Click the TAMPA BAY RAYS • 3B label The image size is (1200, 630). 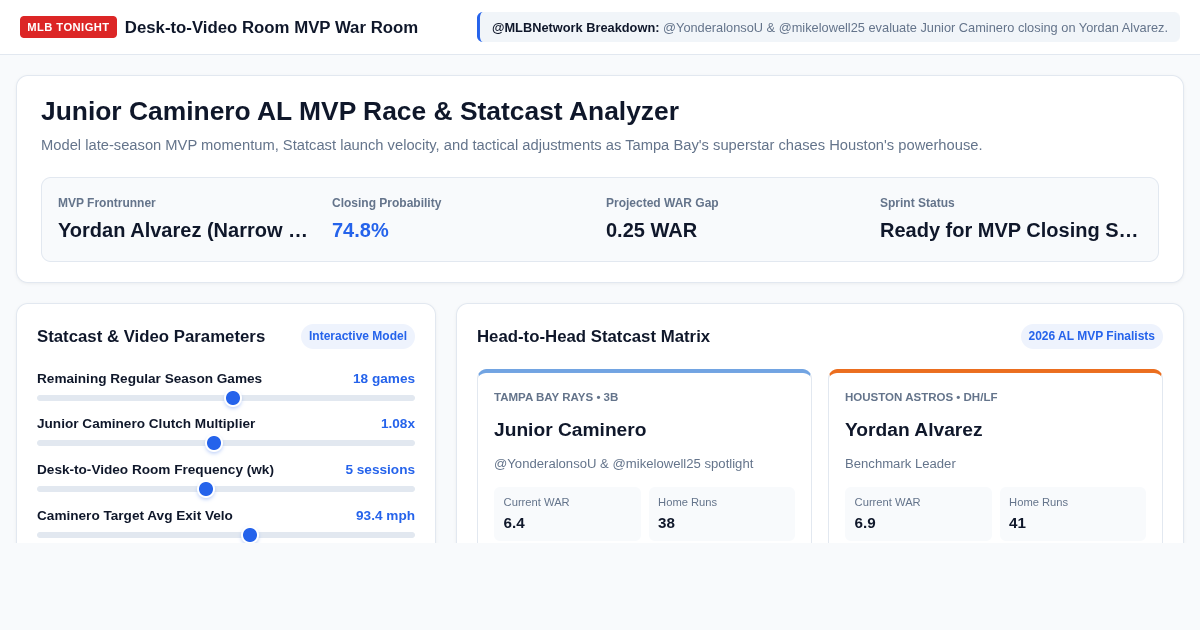556,397
